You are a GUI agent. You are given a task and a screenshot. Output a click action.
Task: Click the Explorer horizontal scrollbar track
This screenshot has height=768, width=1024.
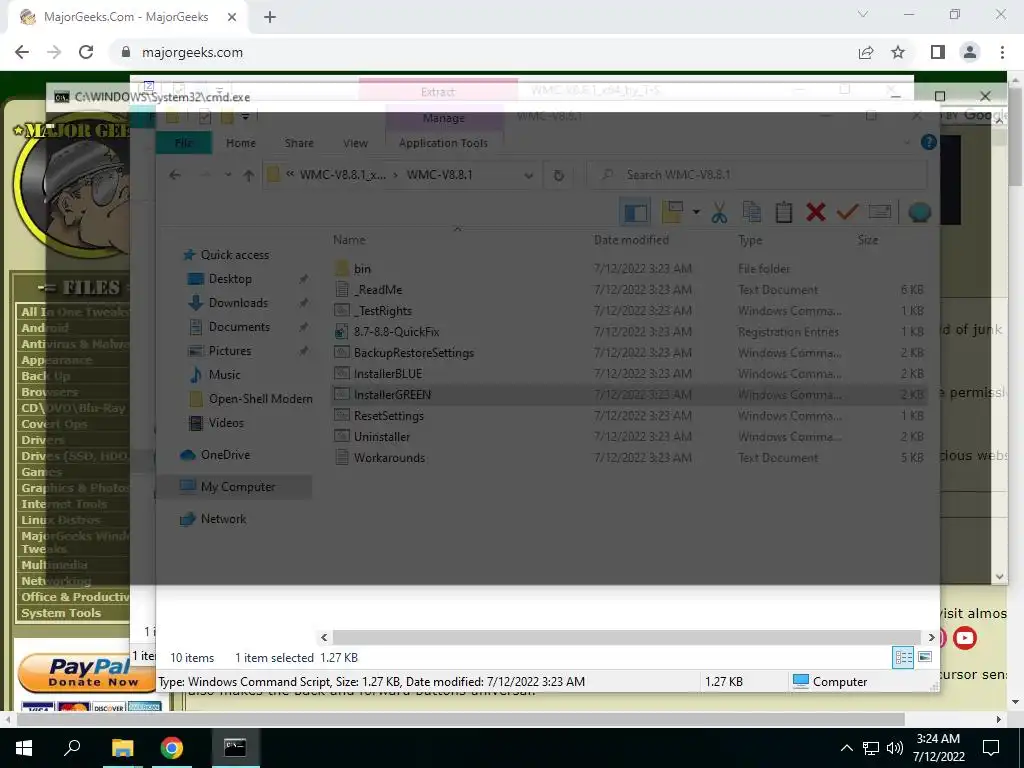[x=627, y=637]
